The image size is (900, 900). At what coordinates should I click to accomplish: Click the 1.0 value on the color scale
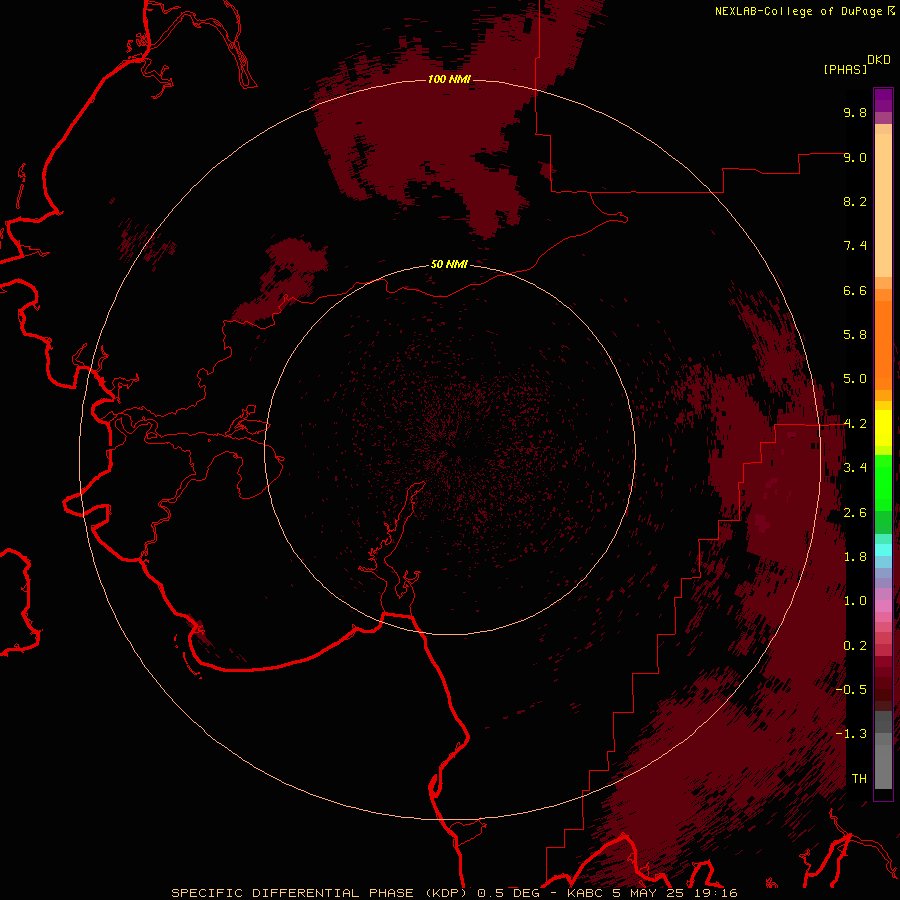coord(855,601)
